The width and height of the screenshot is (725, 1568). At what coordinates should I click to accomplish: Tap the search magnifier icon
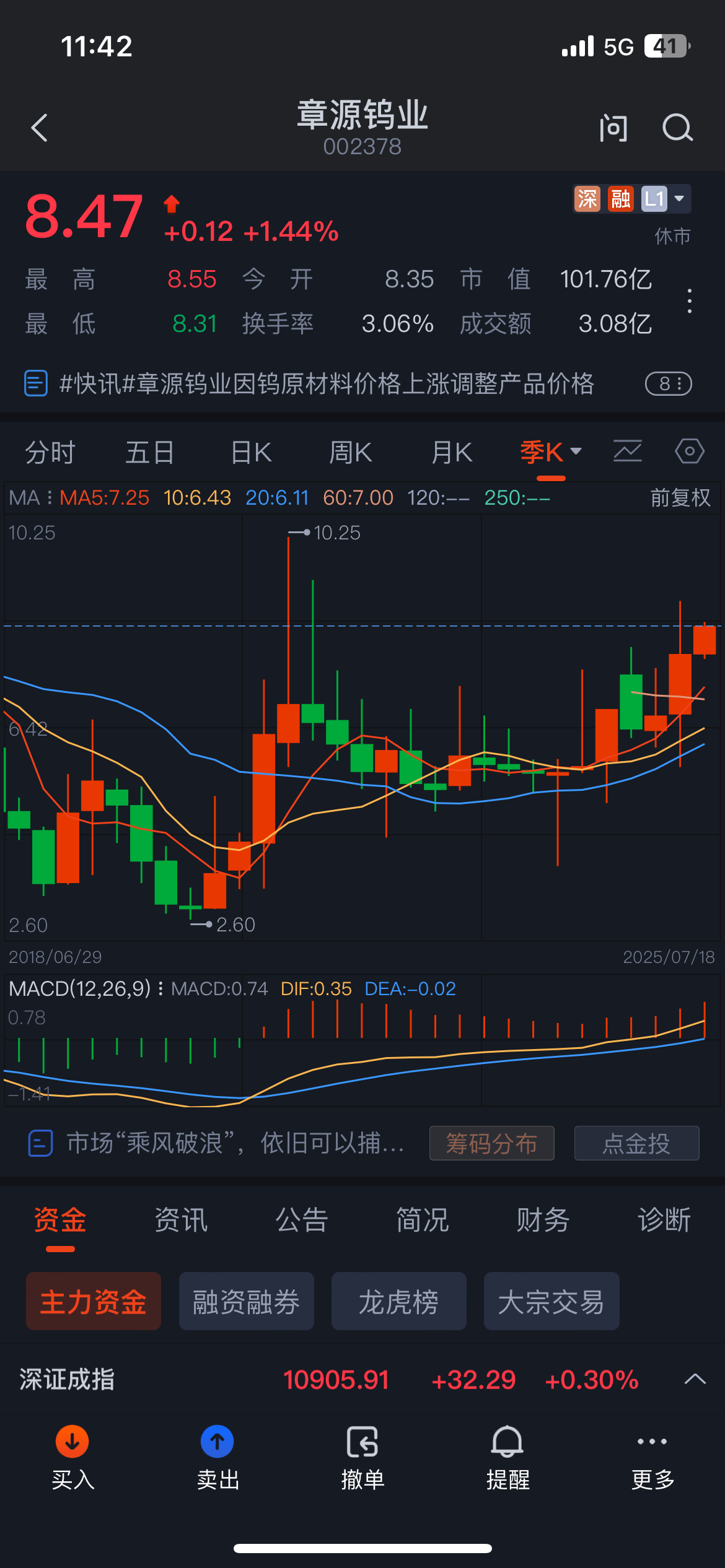(x=677, y=128)
